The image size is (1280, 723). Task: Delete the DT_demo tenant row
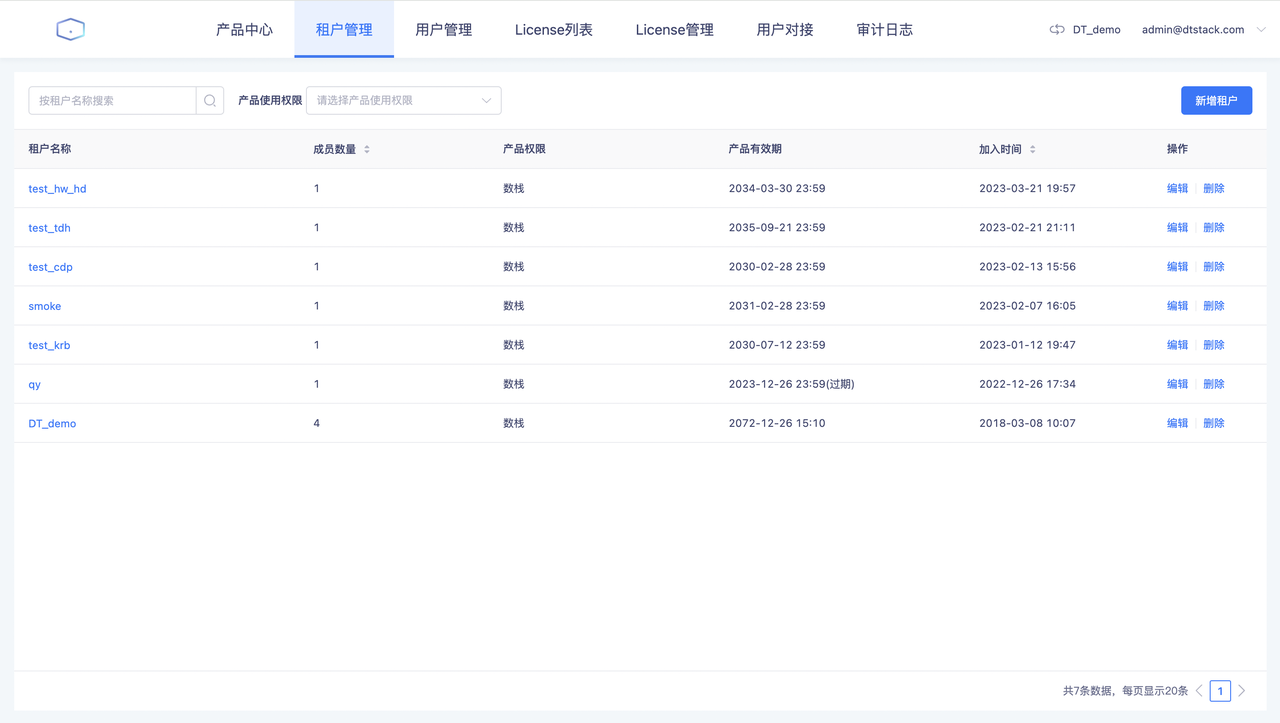pyautogui.click(x=1214, y=423)
